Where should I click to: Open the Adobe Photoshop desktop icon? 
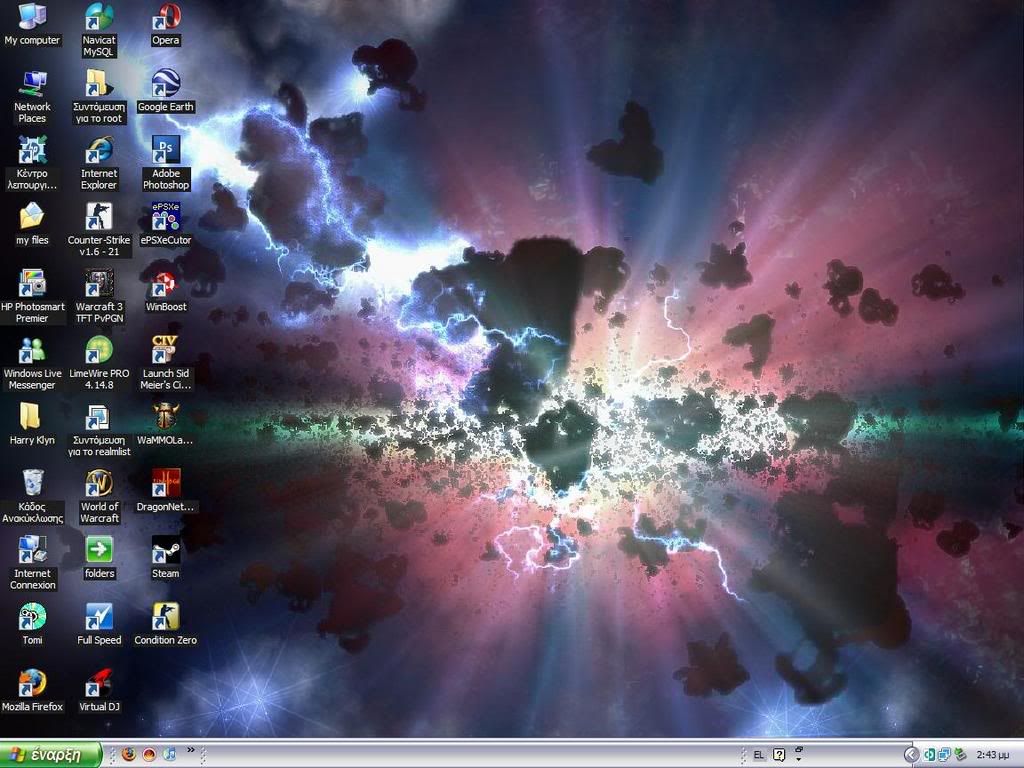tap(166, 151)
